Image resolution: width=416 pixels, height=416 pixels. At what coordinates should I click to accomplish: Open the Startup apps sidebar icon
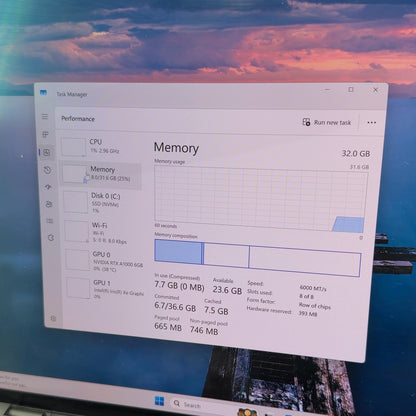click(48, 187)
